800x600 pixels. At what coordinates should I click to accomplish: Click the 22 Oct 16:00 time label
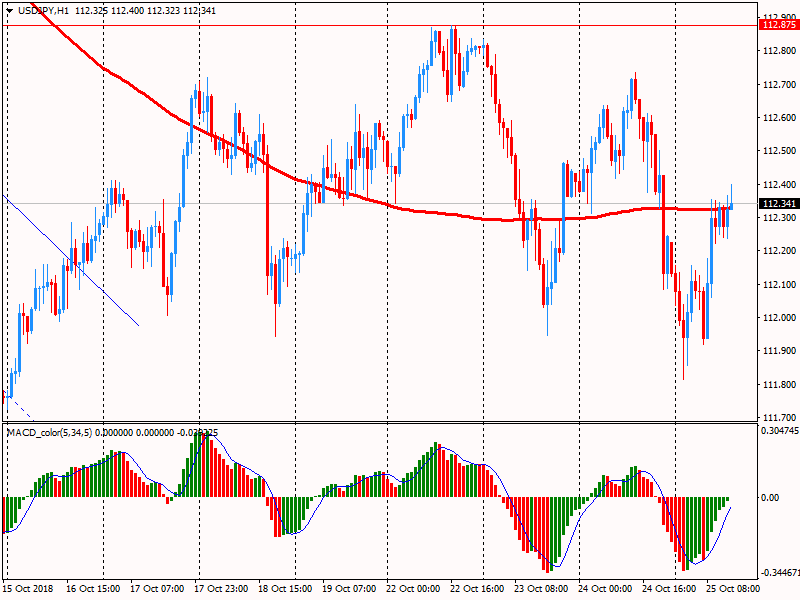tap(477, 588)
